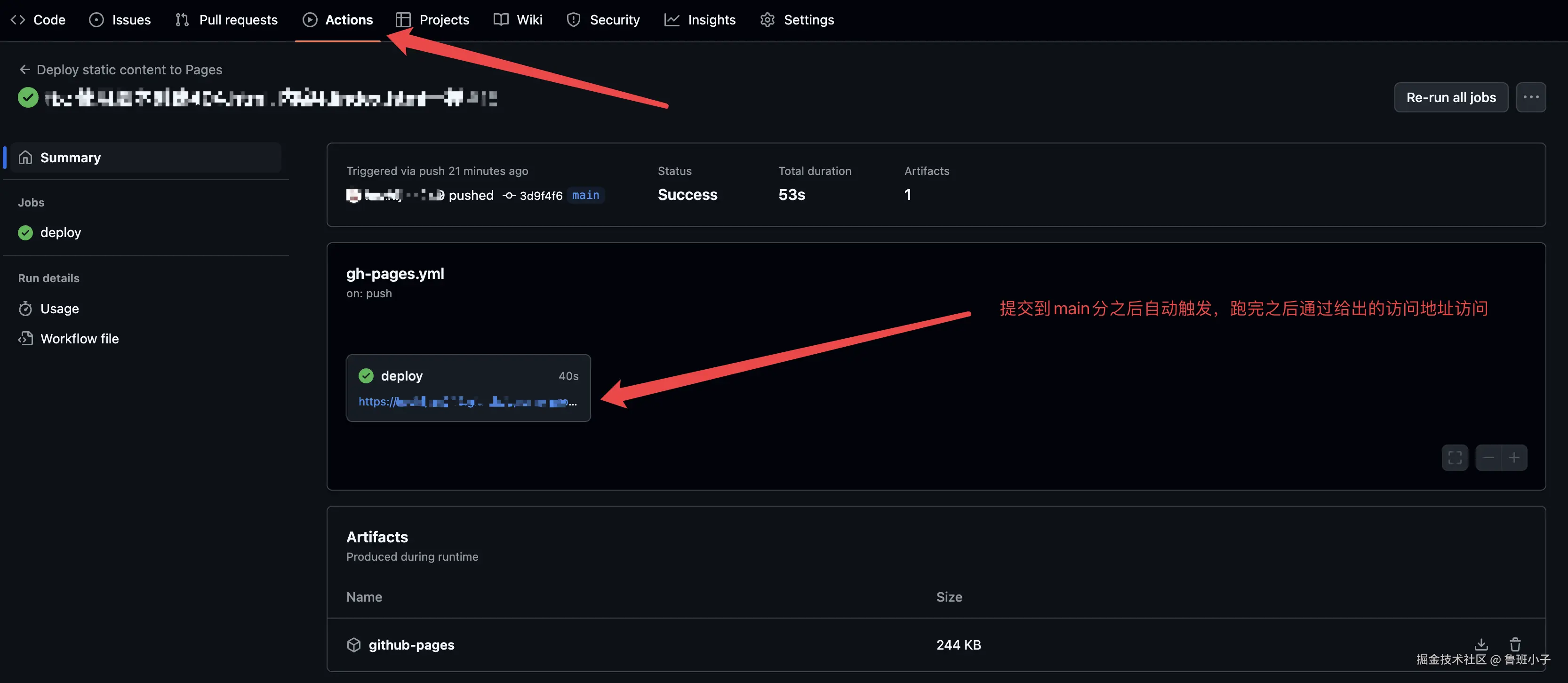This screenshot has width=1568, height=683.
Task: Zoom out workflow graph with minus
Action: click(1488, 457)
